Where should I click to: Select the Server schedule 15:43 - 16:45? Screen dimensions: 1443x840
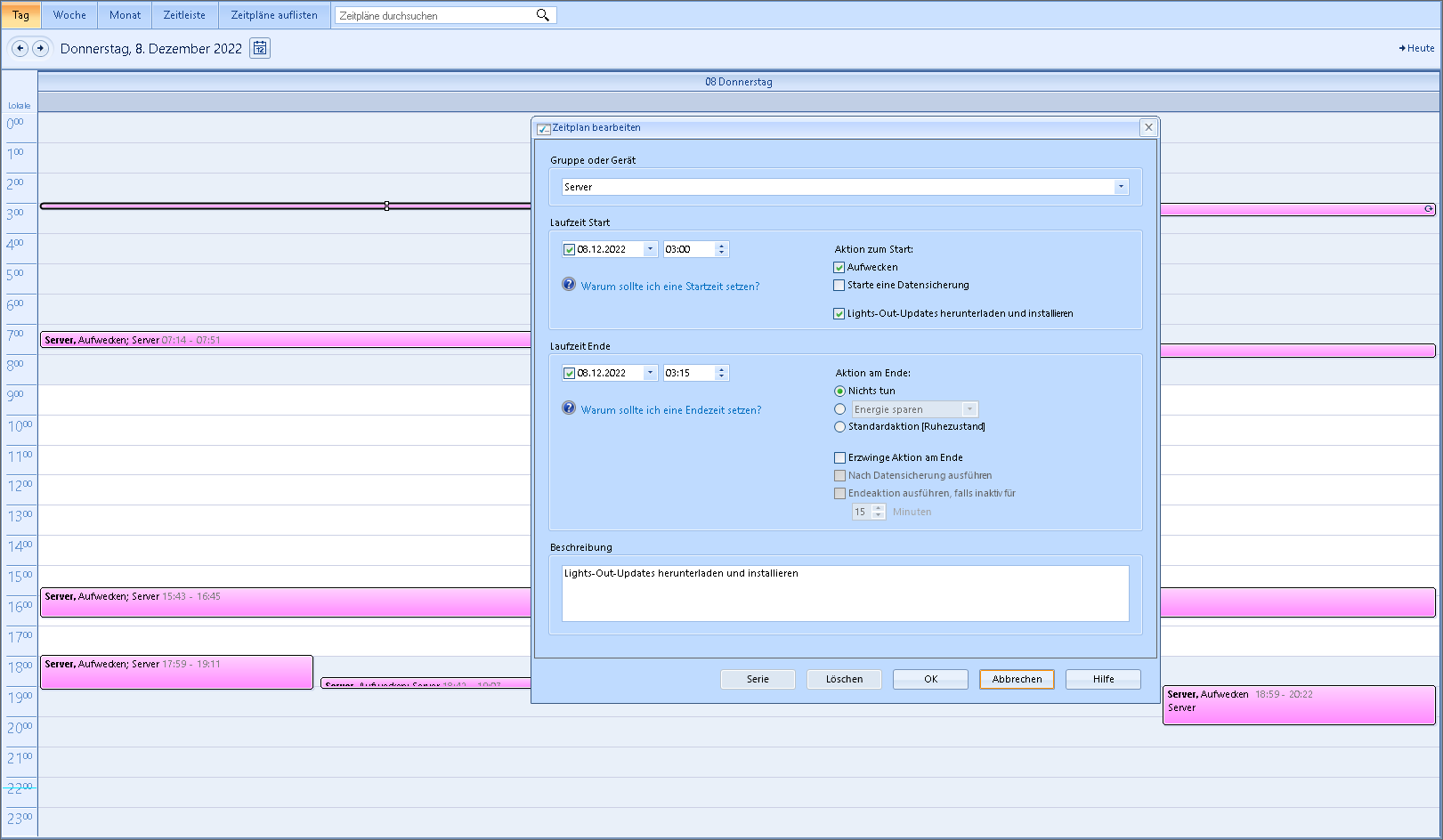click(285, 602)
